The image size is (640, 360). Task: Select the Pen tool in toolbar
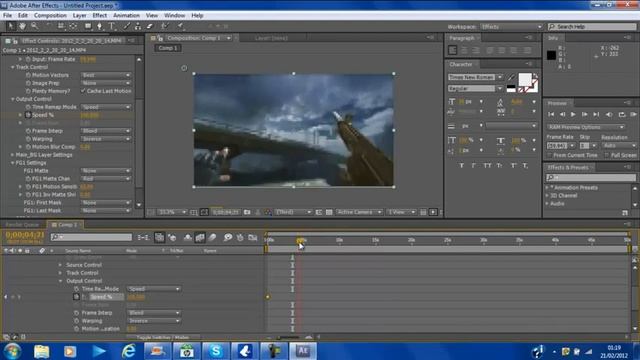(x=100, y=26)
